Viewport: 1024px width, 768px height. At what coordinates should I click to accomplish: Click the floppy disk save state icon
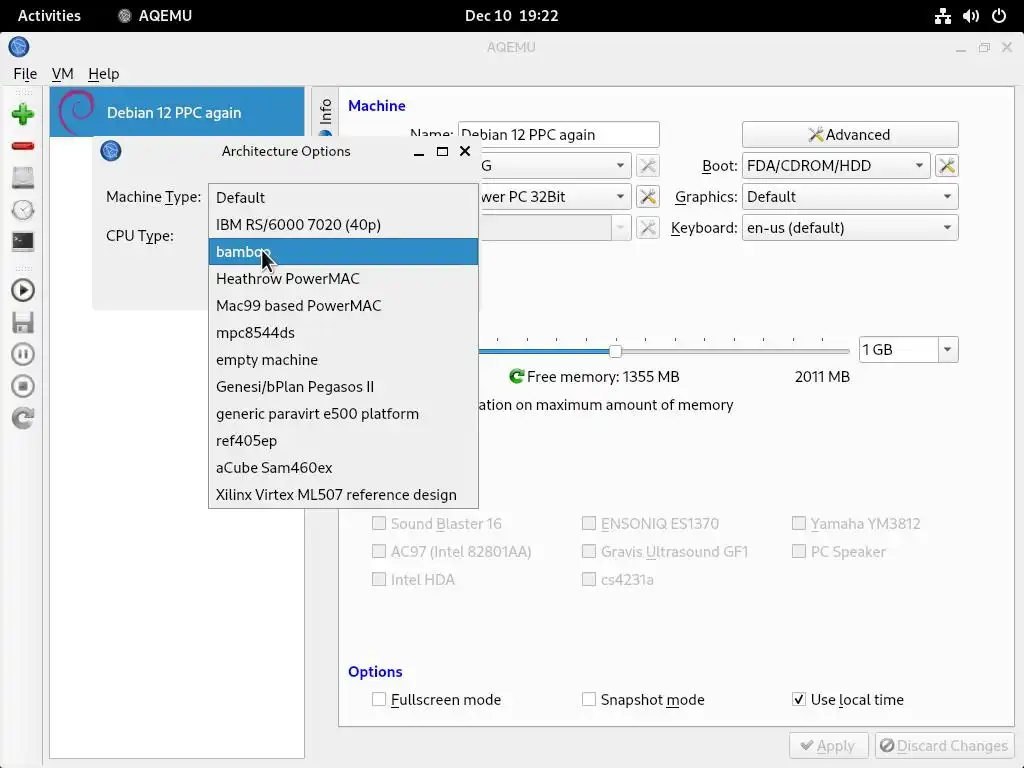(23, 323)
